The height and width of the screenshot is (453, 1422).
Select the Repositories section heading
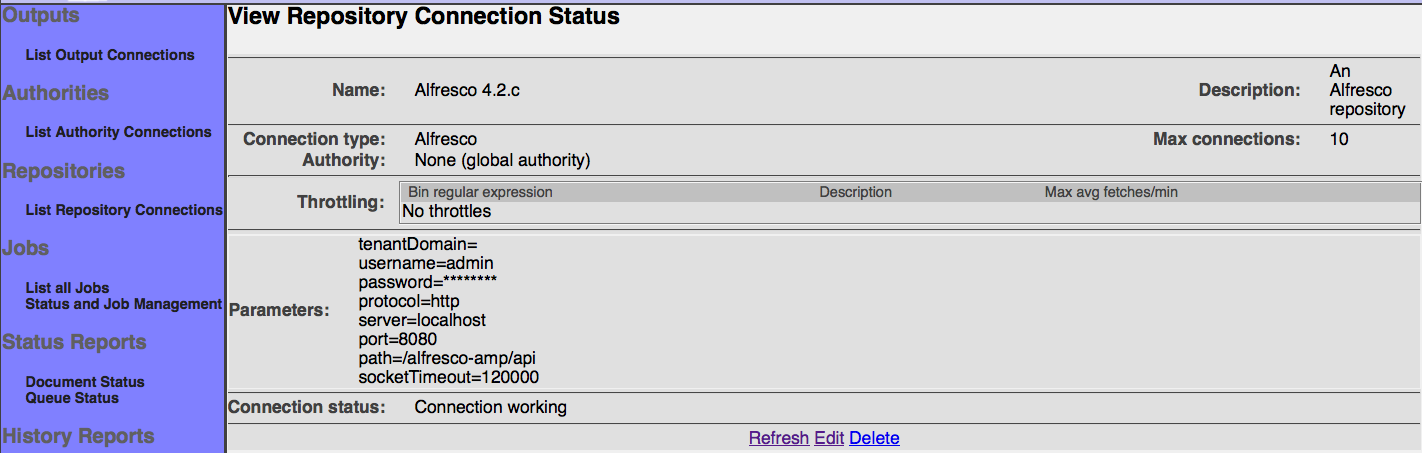tap(64, 171)
